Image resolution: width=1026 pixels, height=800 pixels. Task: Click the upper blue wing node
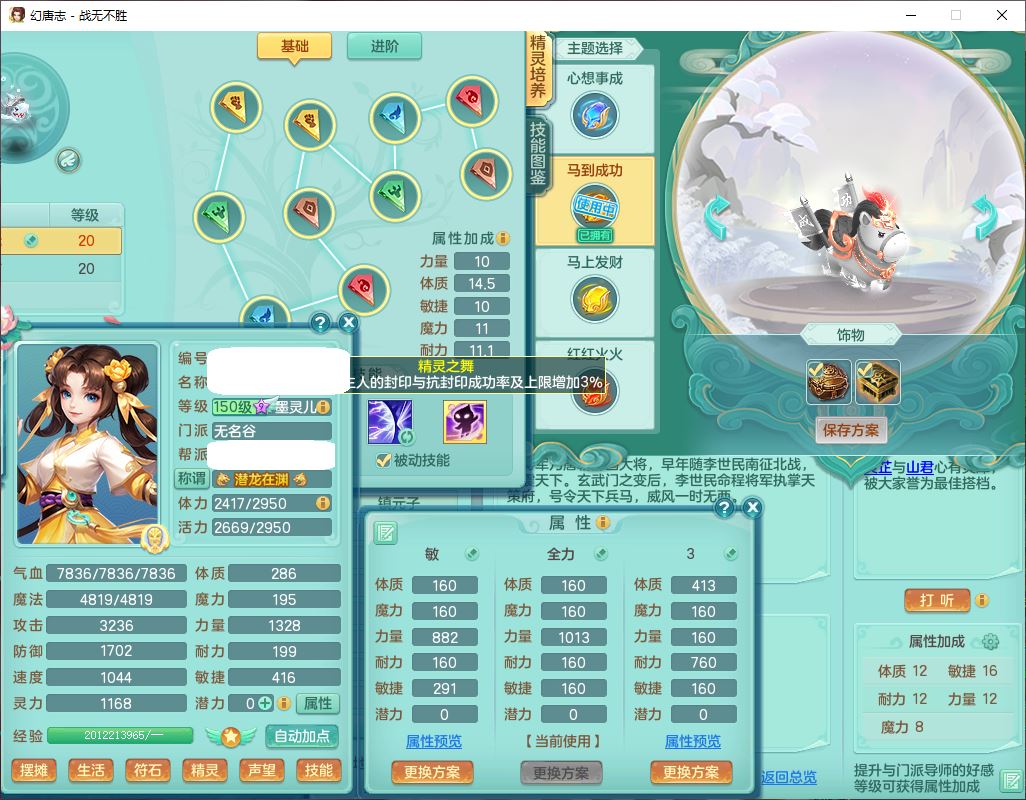pos(395,118)
